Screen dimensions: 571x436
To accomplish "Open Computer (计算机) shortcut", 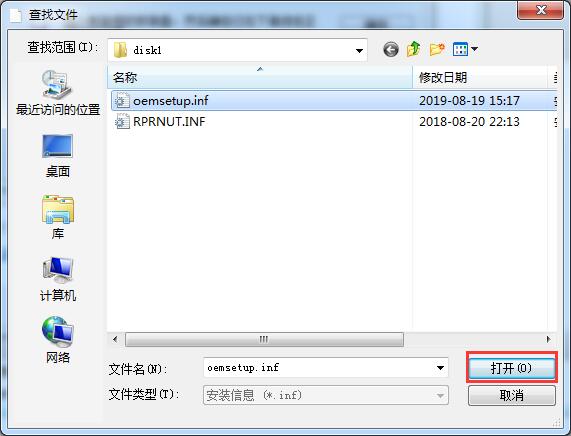I will 58,279.
